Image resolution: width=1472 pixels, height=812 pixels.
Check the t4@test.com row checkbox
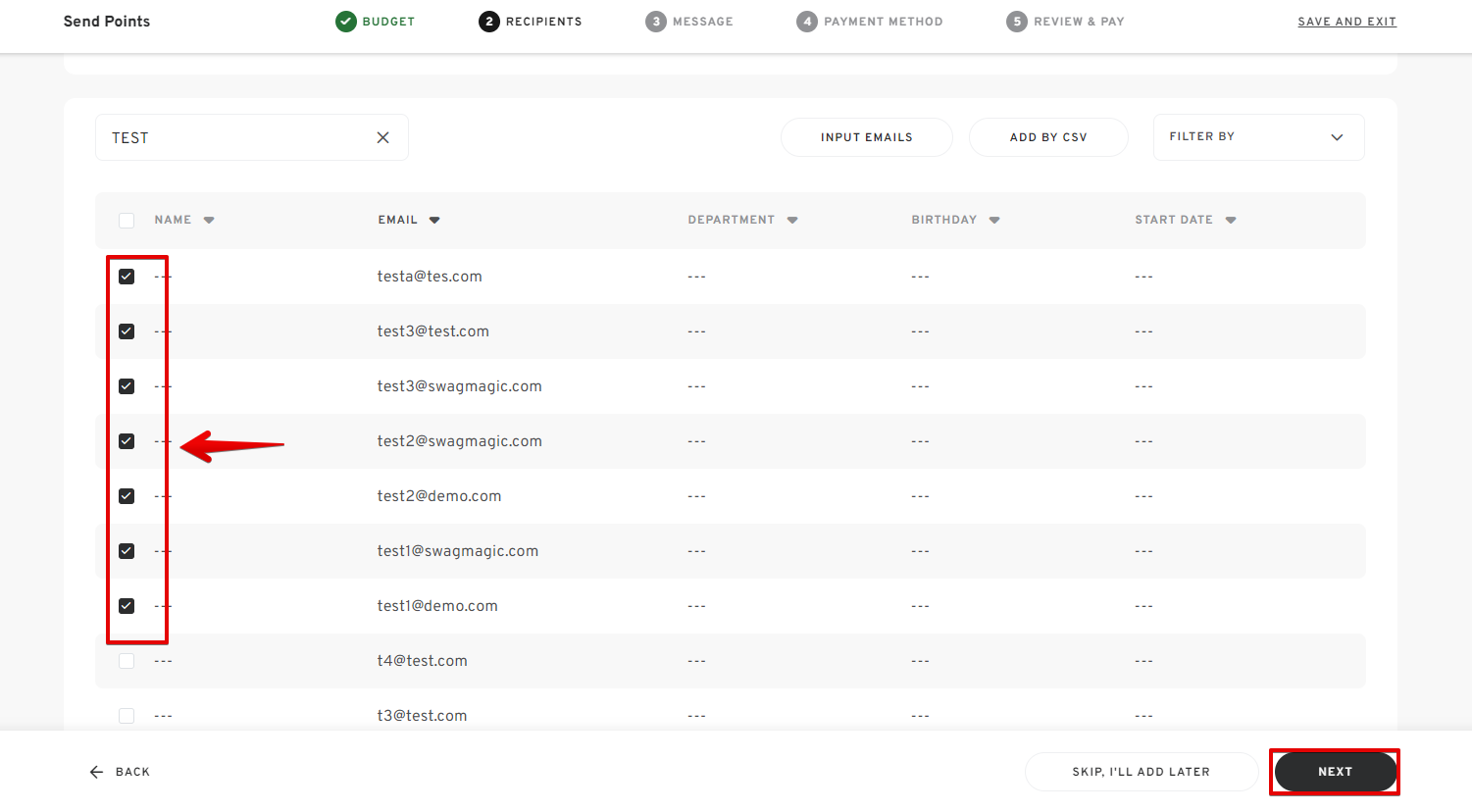click(x=127, y=661)
